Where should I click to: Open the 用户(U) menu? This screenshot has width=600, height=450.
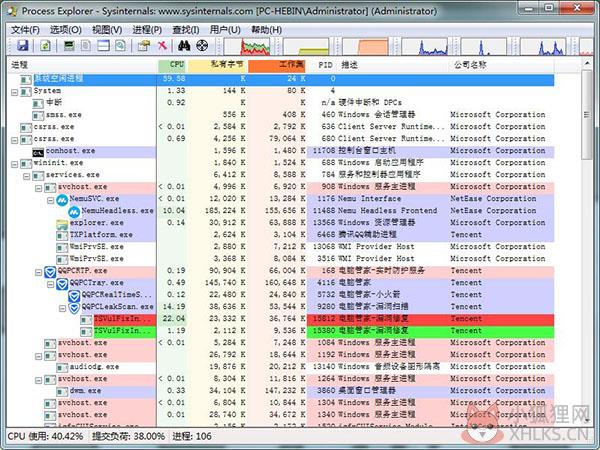pyautogui.click(x=225, y=30)
